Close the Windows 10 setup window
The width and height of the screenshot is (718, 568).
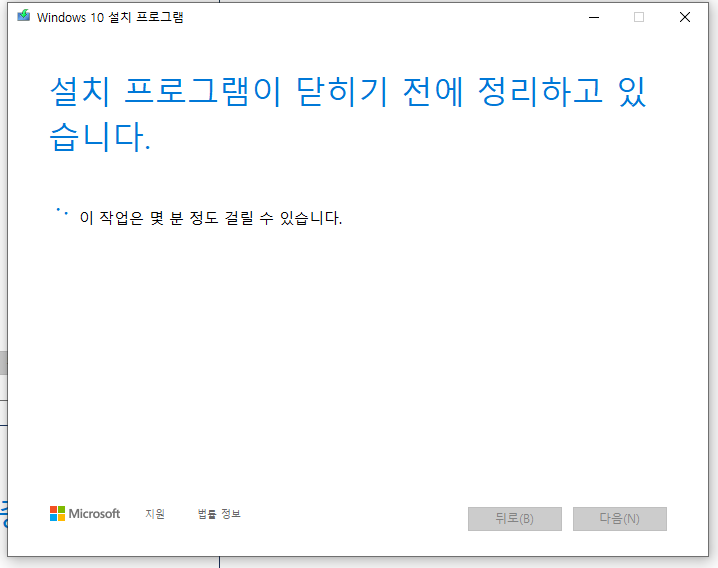coord(685,17)
